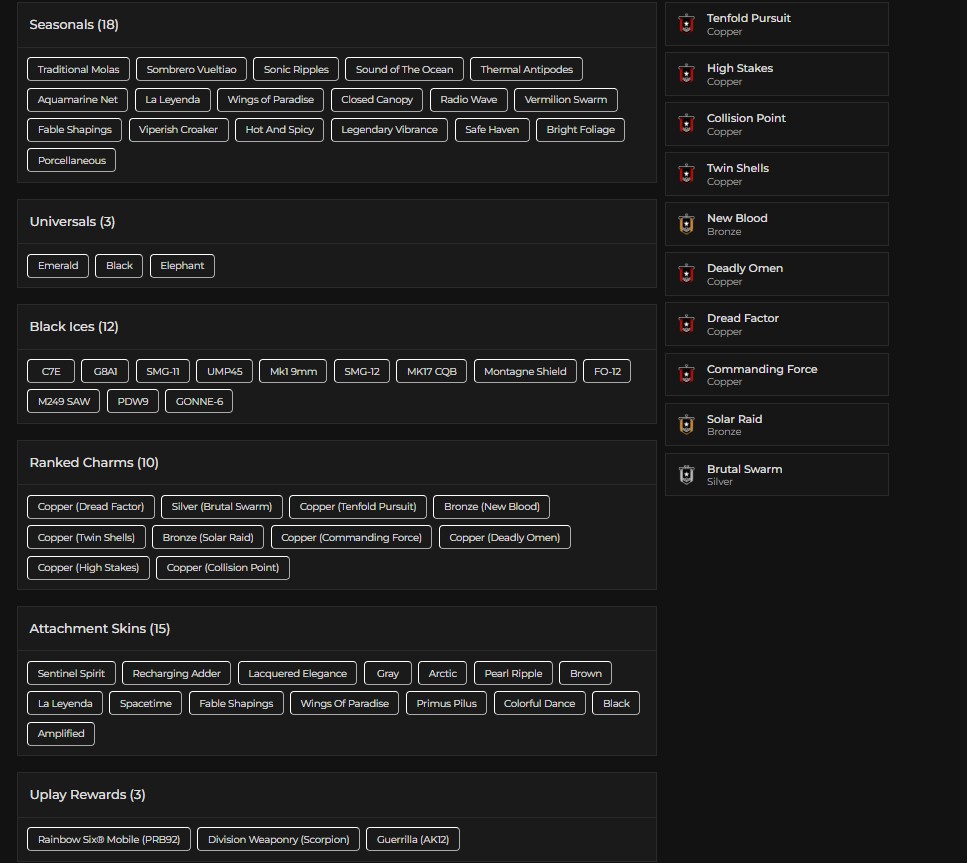Click the New Blood bronze badge icon

[x=686, y=223]
